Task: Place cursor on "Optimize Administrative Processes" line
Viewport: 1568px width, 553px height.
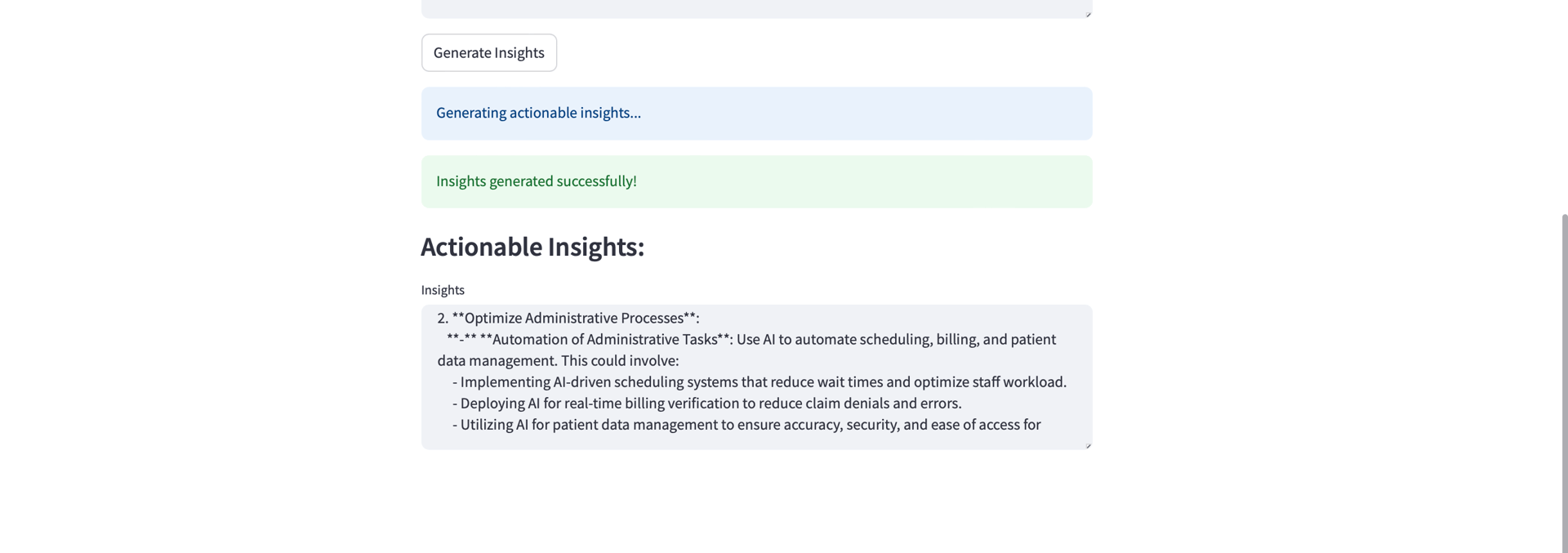Action: (574, 318)
